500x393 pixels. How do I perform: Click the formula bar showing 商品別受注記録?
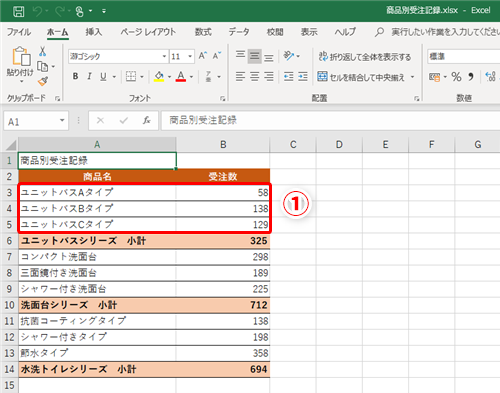click(331, 120)
